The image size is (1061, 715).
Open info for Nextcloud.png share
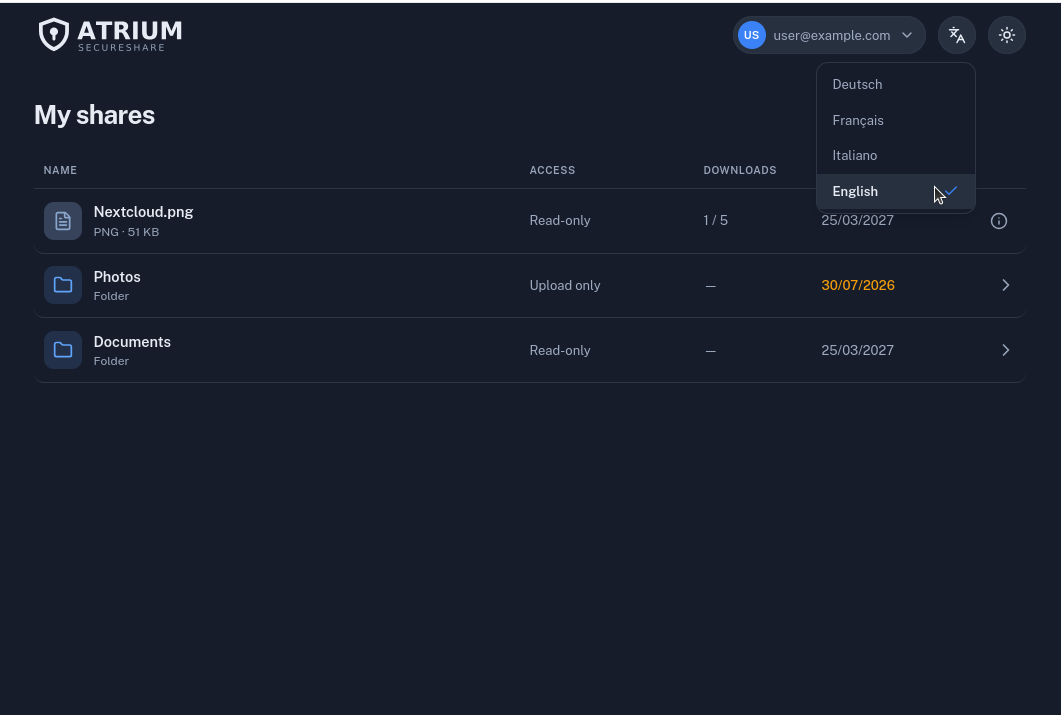coord(998,221)
